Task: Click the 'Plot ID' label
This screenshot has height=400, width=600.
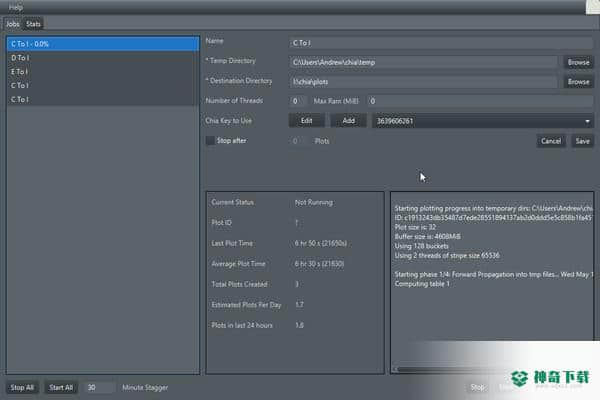Action: tap(222, 222)
